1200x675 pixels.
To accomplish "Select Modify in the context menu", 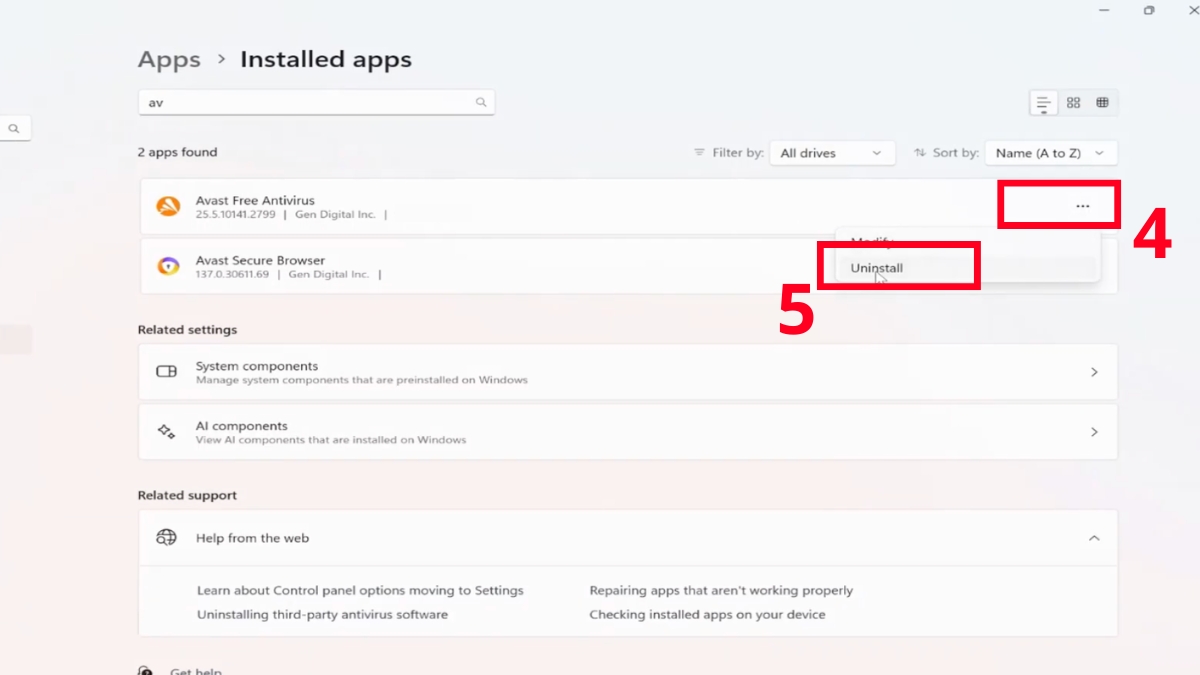I will (x=871, y=242).
